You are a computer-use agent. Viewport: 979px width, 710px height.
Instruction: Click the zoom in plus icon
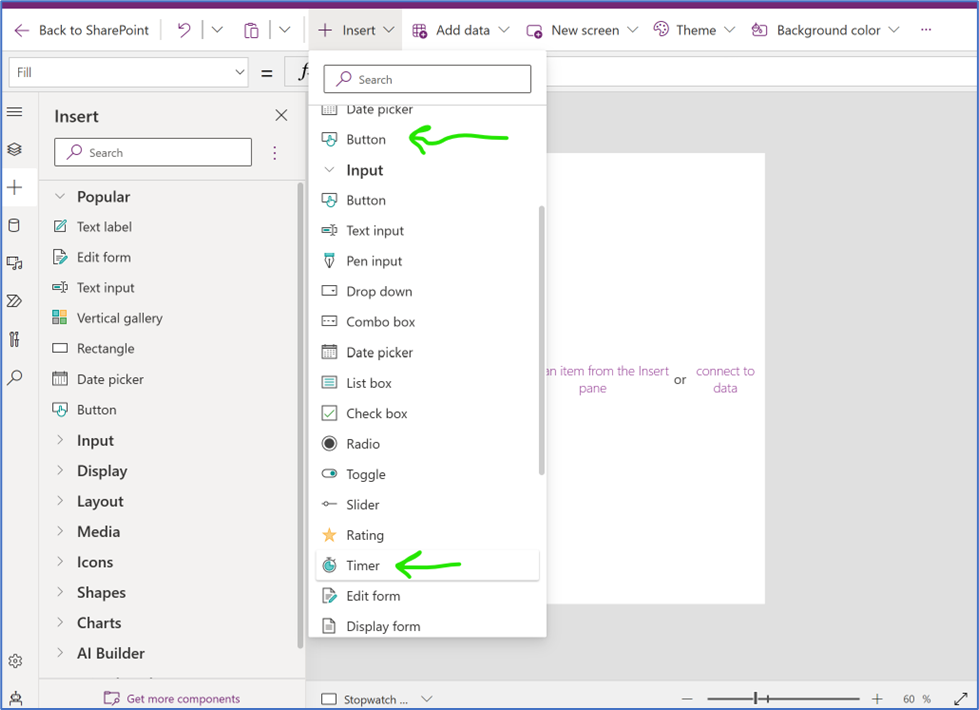pyautogui.click(x=877, y=699)
